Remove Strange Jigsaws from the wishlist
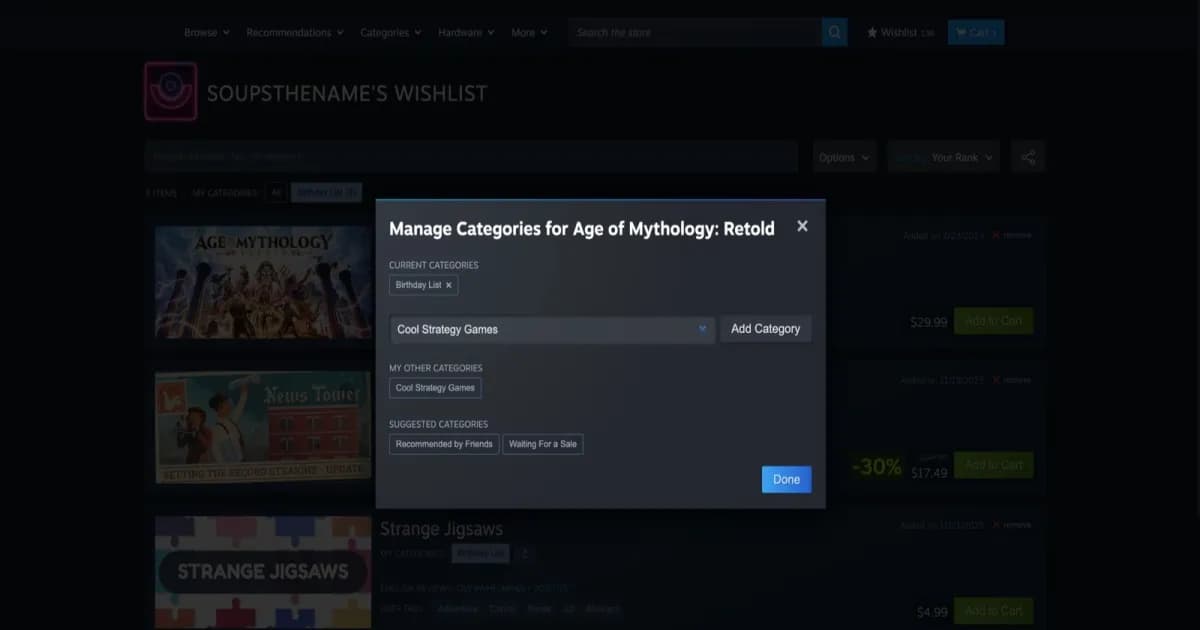The height and width of the screenshot is (630, 1200). [x=1012, y=525]
